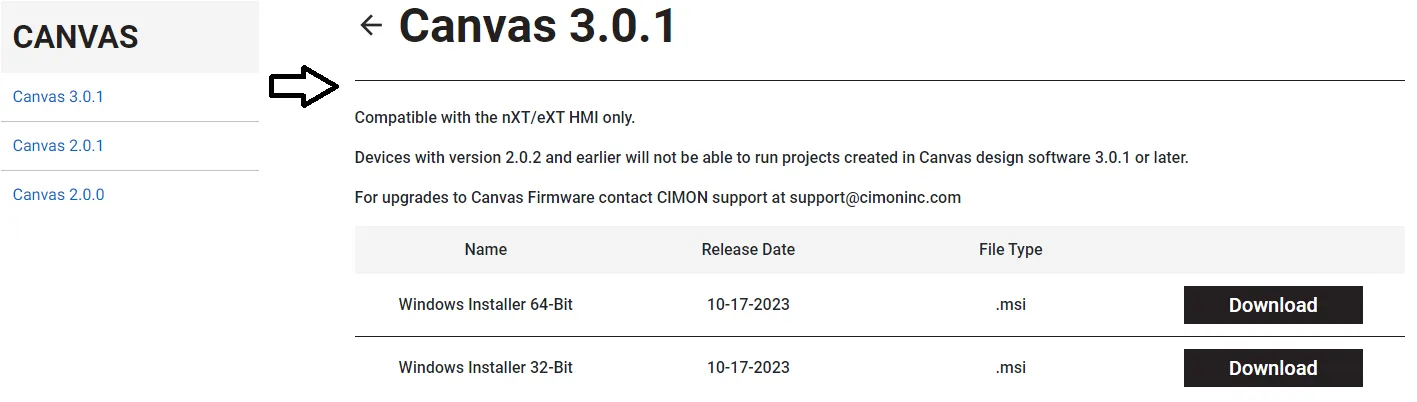Click the Canvas 3.0.1 page title
Screen dimensions: 1417x402
tap(538, 27)
